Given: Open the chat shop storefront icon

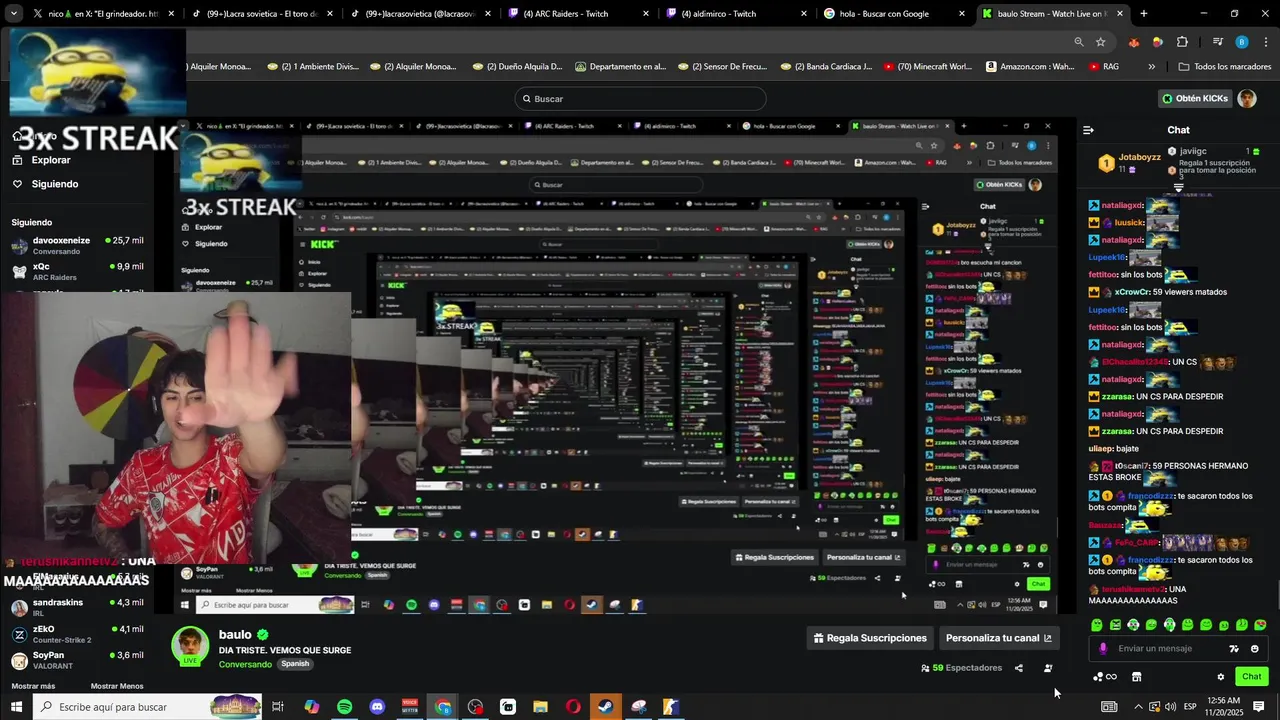Looking at the screenshot, I should pos(1136,677).
